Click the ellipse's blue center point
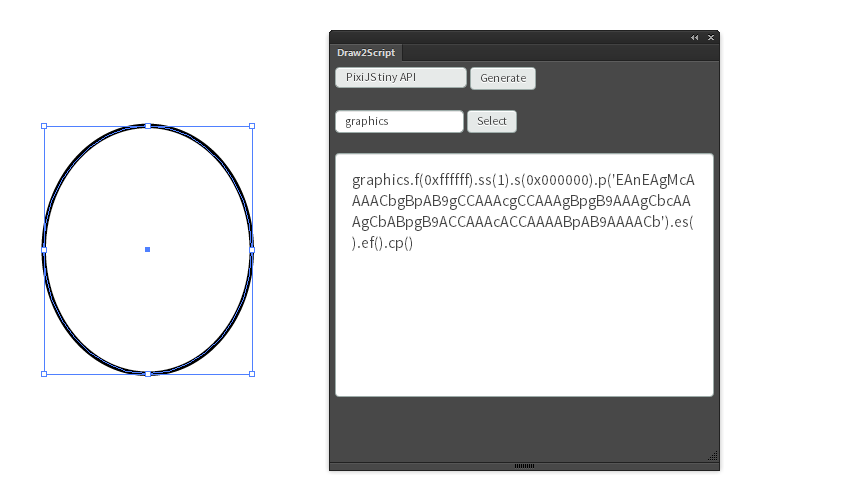Viewport: 868px width, 500px height. [x=147, y=250]
